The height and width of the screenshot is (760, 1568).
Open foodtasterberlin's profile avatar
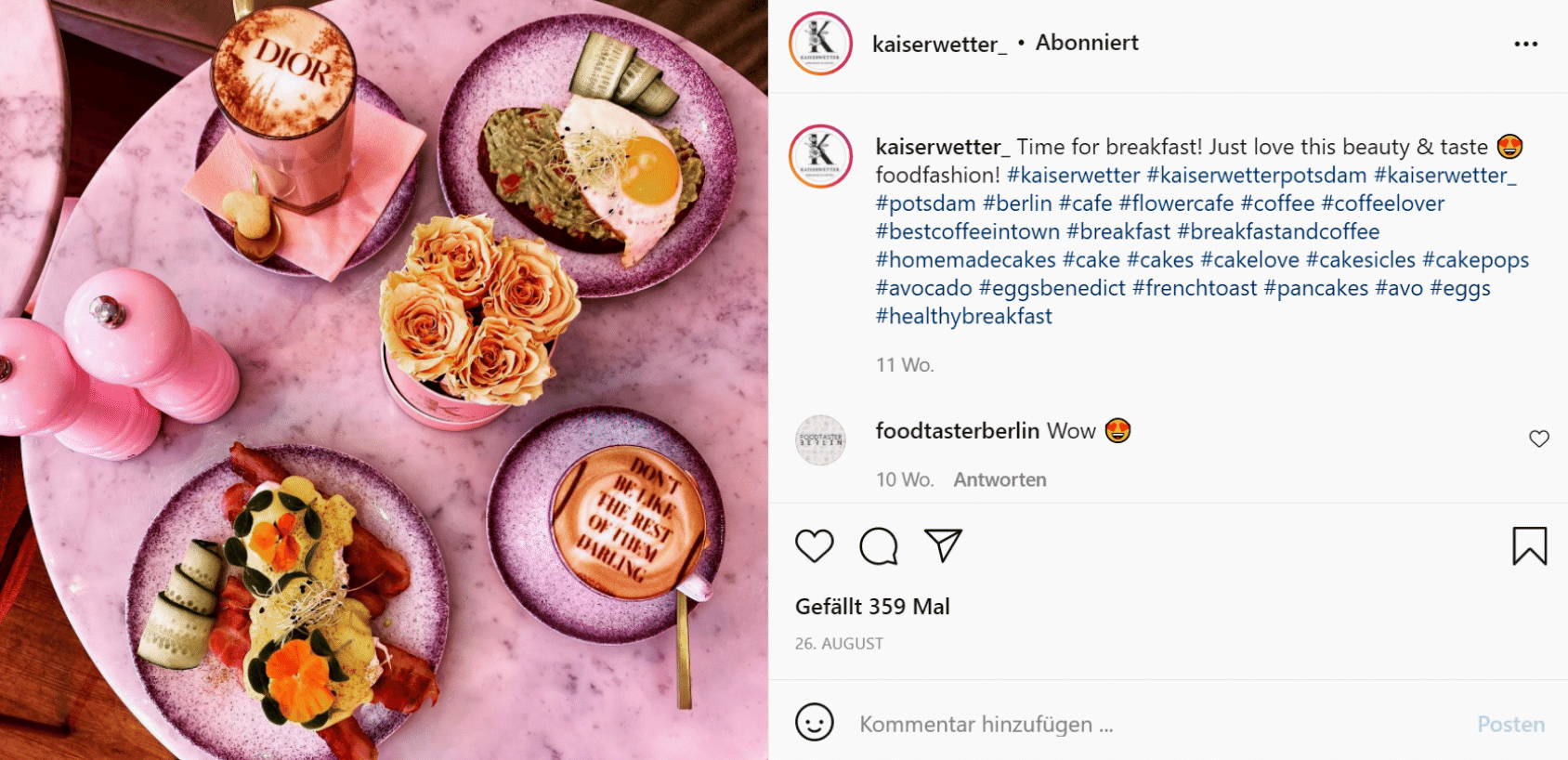point(821,440)
